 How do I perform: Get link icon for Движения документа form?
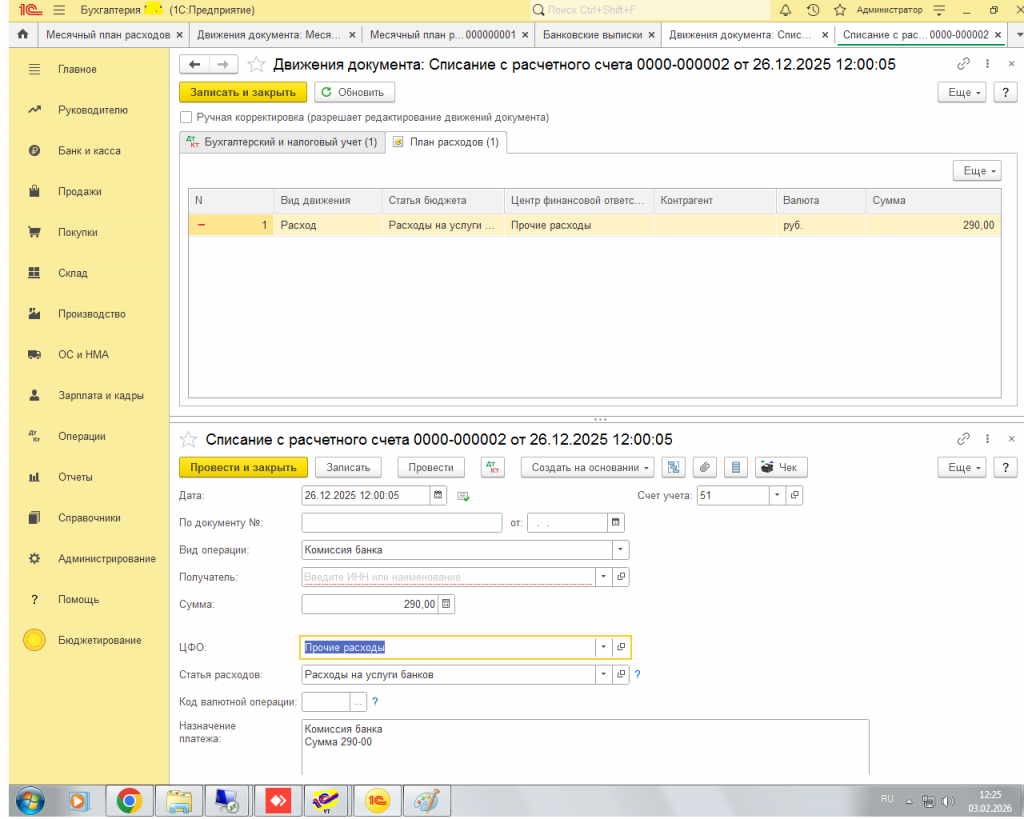[963, 64]
